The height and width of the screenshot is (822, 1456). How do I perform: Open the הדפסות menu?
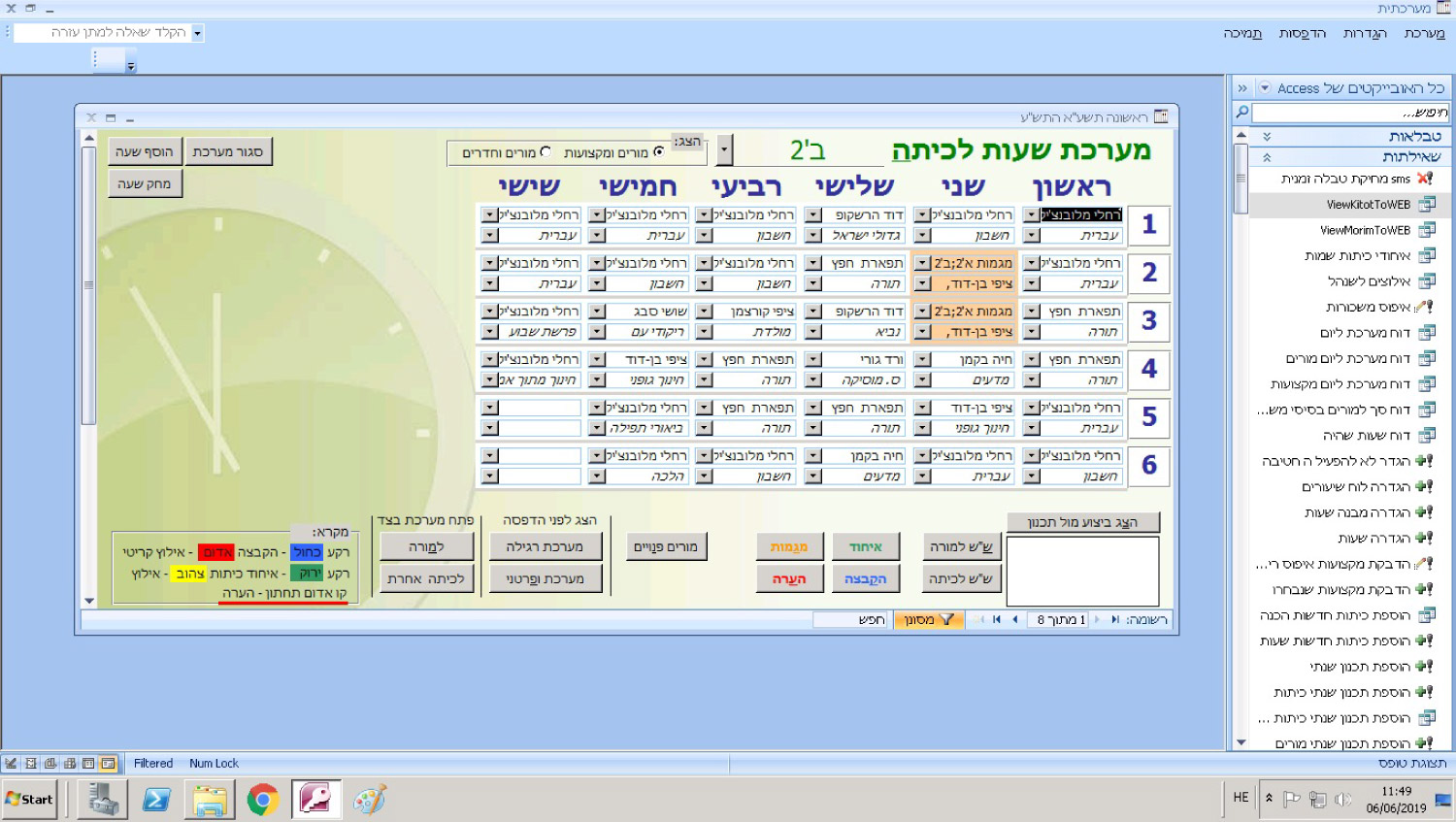point(1303,33)
